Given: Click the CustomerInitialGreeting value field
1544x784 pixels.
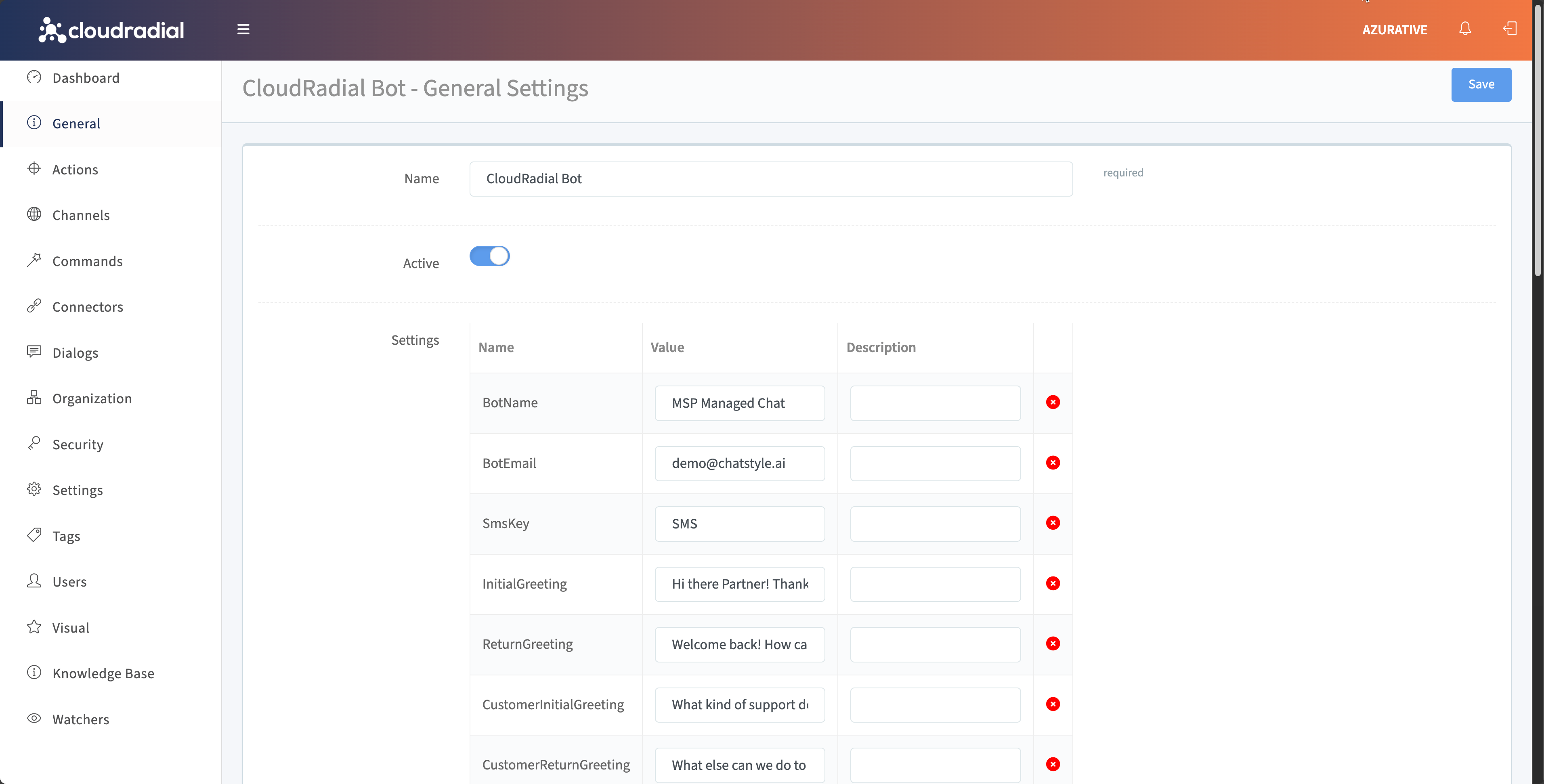Looking at the screenshot, I should point(740,705).
